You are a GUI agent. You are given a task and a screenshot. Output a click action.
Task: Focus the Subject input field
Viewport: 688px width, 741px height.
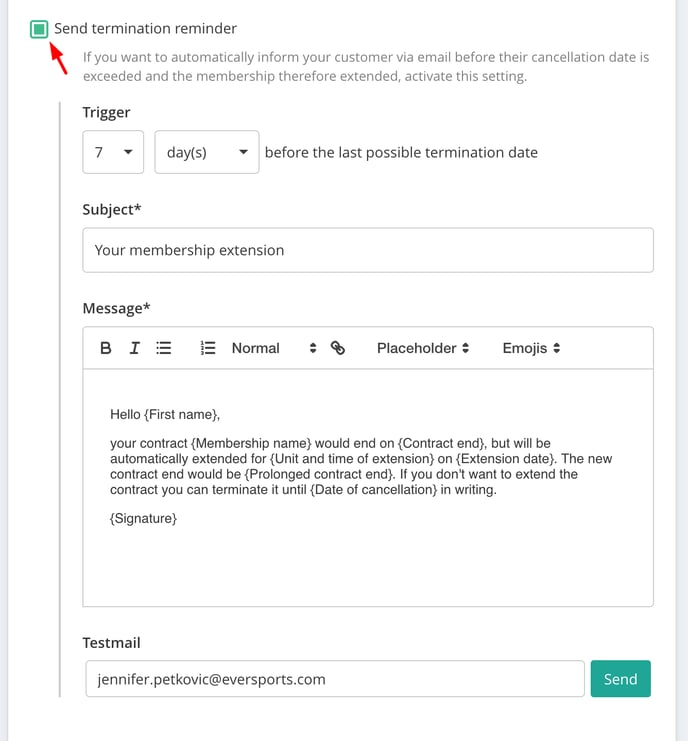pos(368,250)
